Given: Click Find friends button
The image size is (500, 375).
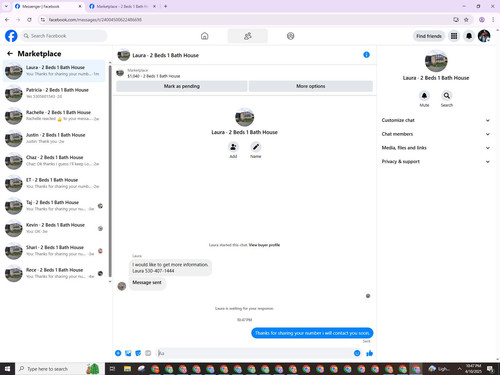Looking at the screenshot, I should pos(429,36).
